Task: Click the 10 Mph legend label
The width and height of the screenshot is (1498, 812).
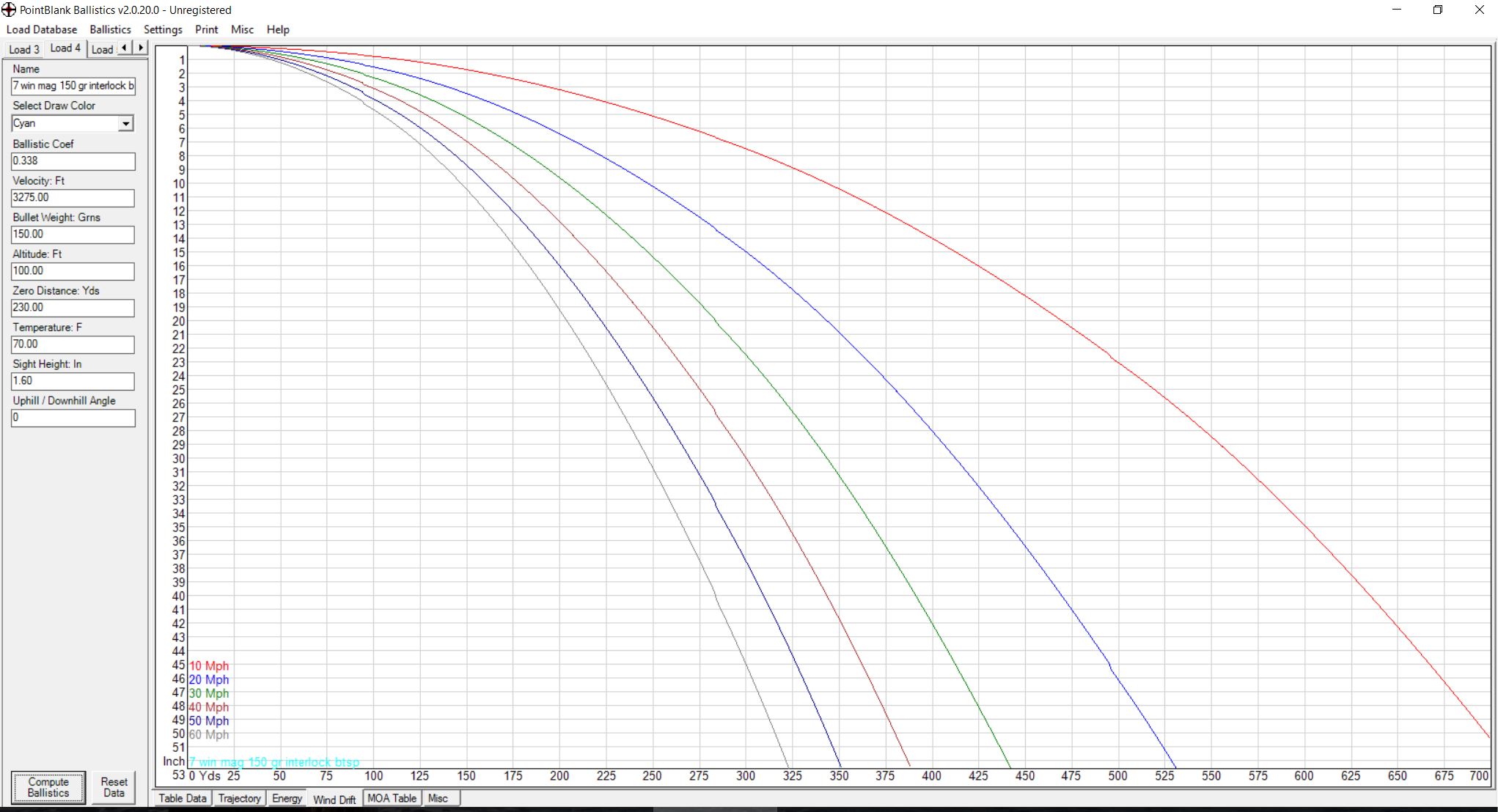Action: pyautogui.click(x=209, y=666)
